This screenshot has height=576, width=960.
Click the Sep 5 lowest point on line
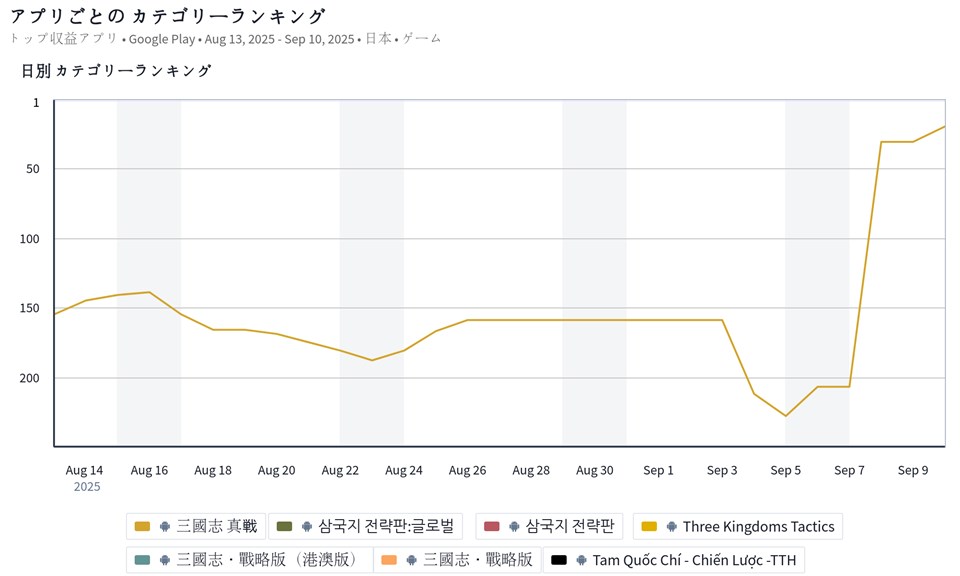(x=786, y=416)
